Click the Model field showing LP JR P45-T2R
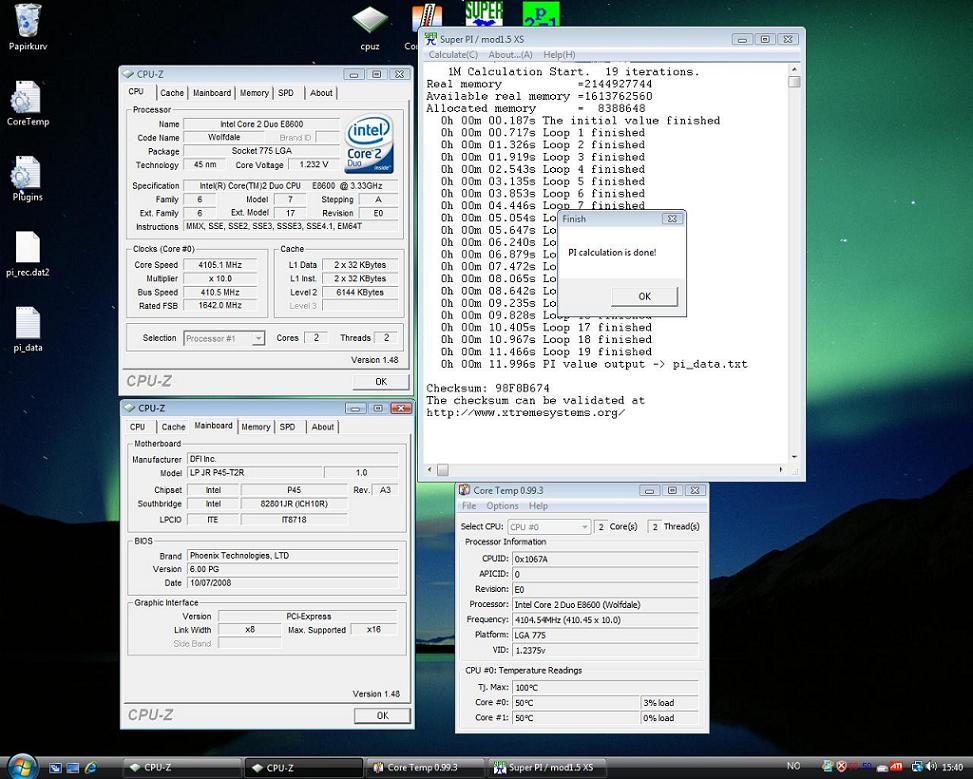 tap(255, 472)
